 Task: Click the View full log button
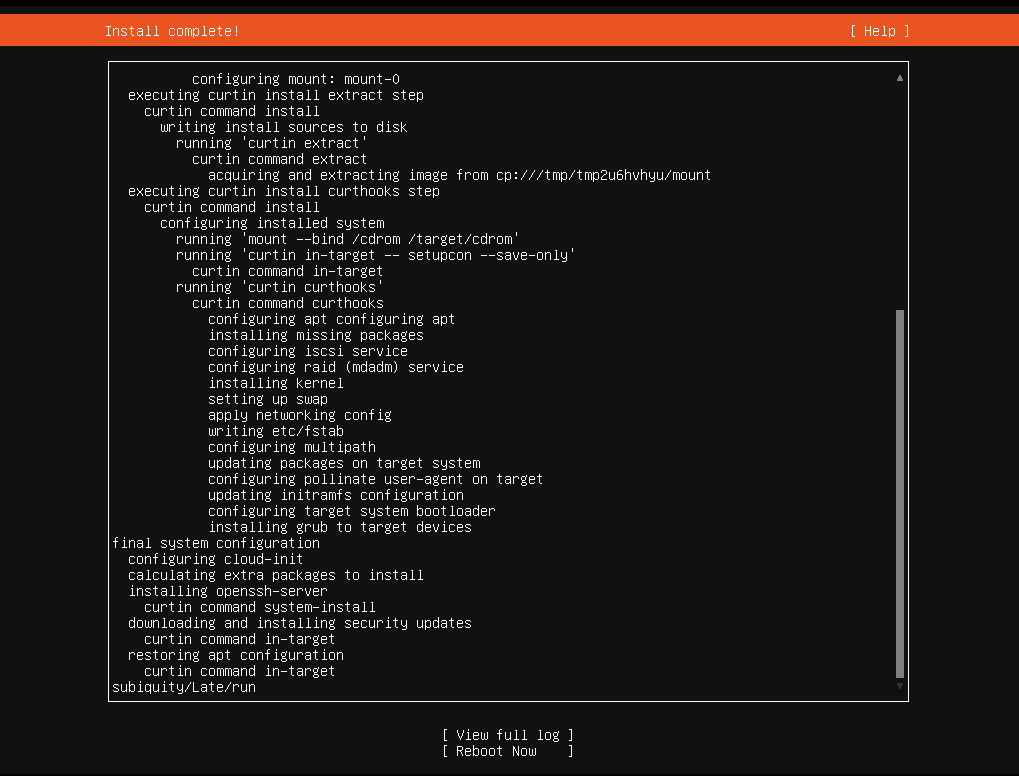coord(508,734)
